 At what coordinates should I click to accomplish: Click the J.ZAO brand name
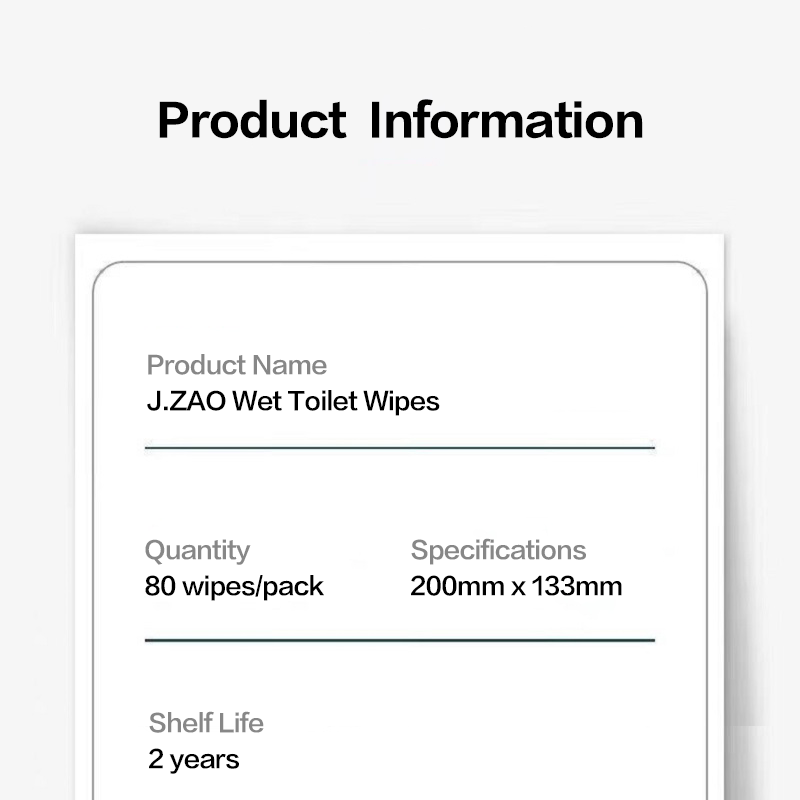[186, 401]
